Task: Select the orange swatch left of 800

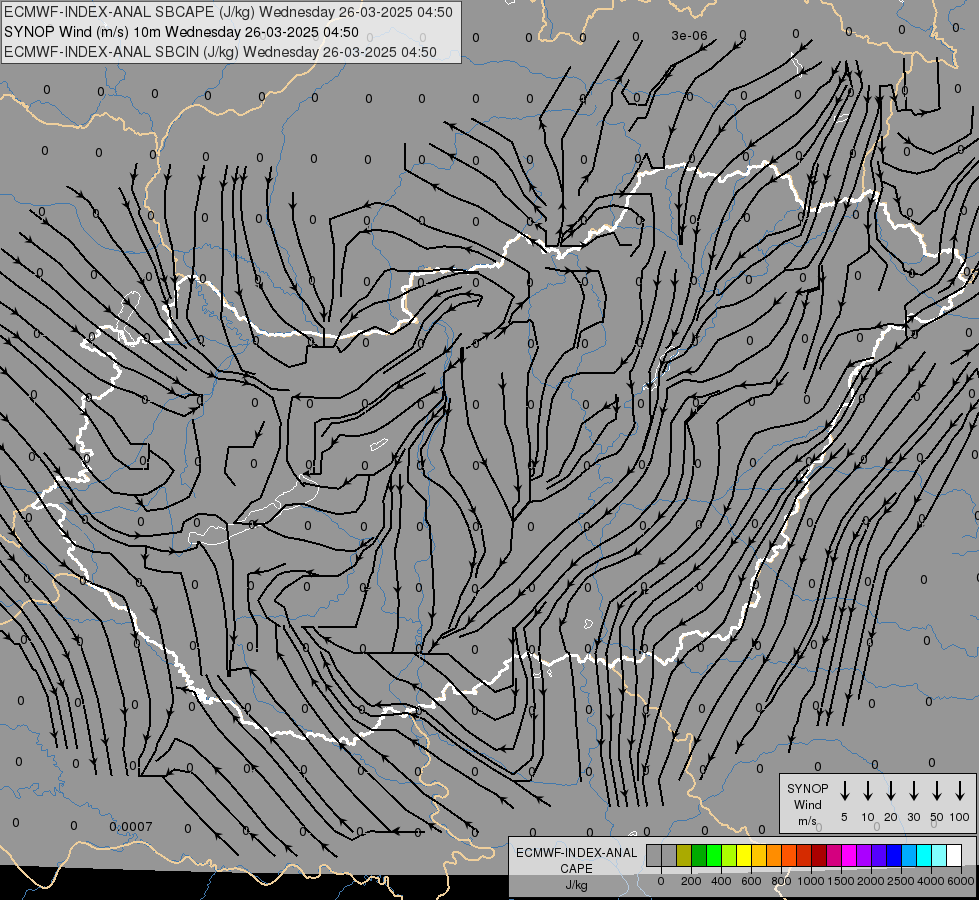Action: (x=774, y=856)
